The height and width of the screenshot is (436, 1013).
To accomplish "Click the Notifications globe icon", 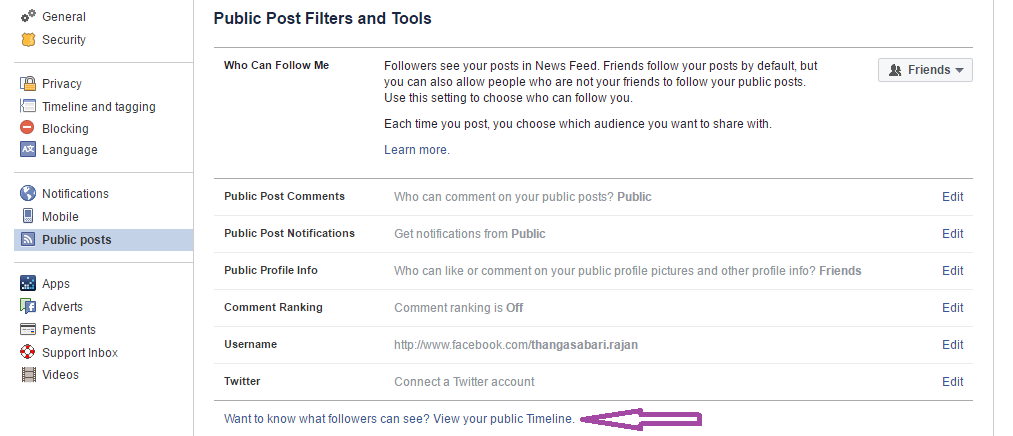I will (x=28, y=193).
